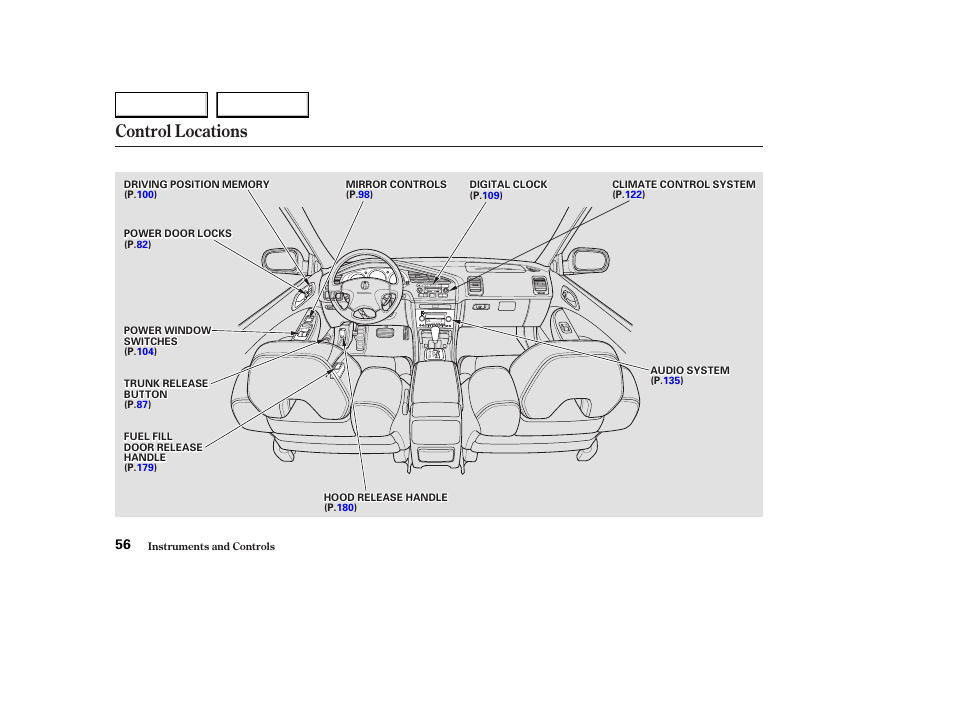Select the DRIVING POSITION MEMORY label
The width and height of the screenshot is (954, 710).
click(197, 184)
